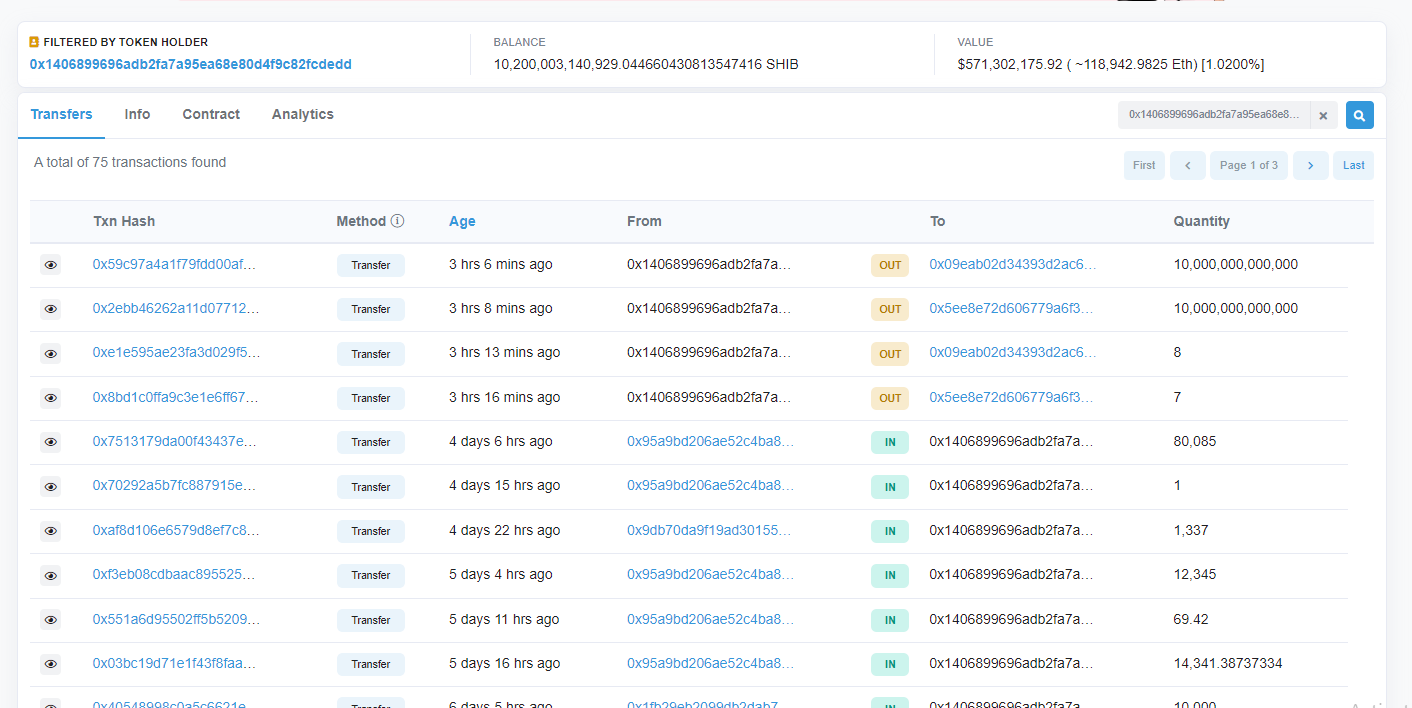This screenshot has width=1412, height=708.
Task: Click the Quantity column header
Action: click(1202, 221)
